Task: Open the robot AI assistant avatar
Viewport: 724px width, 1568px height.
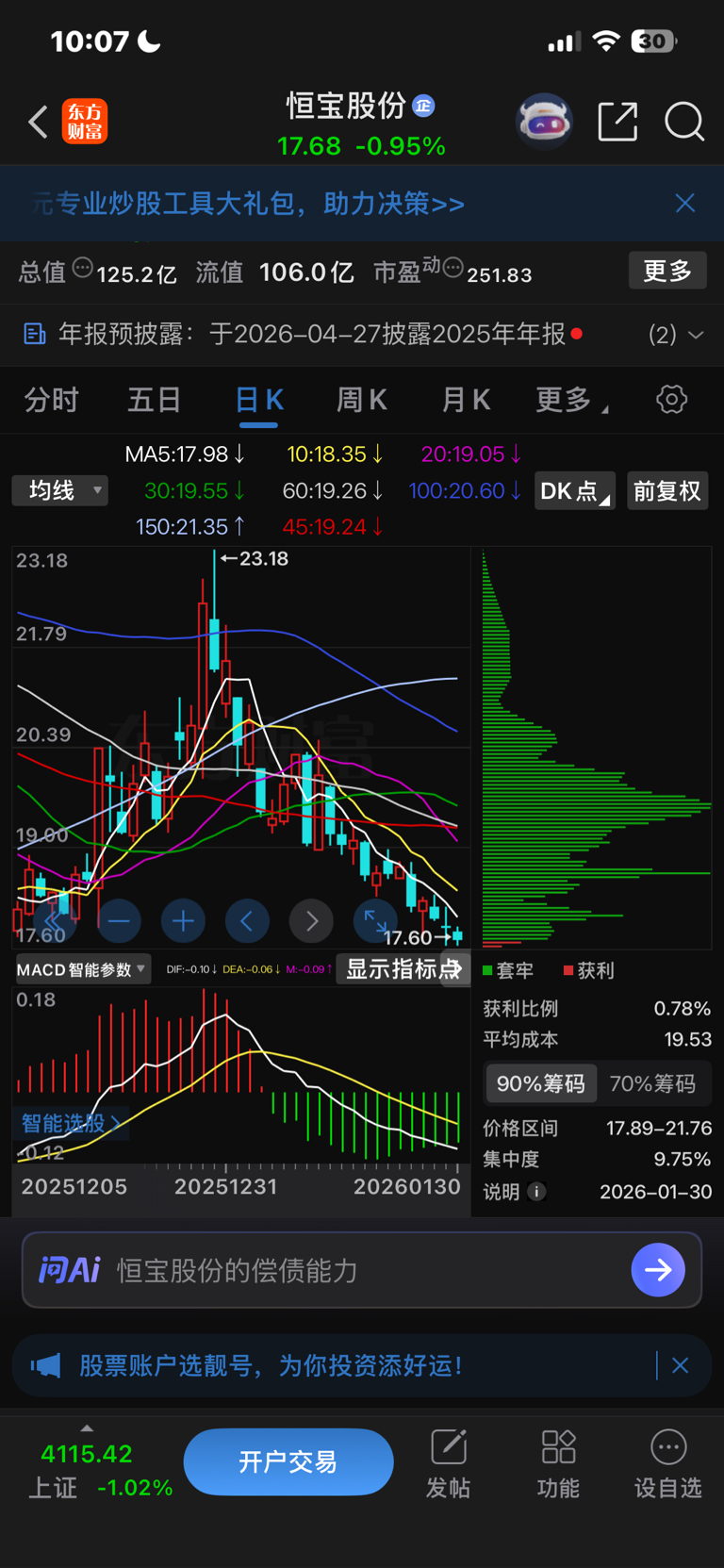Action: tap(544, 122)
